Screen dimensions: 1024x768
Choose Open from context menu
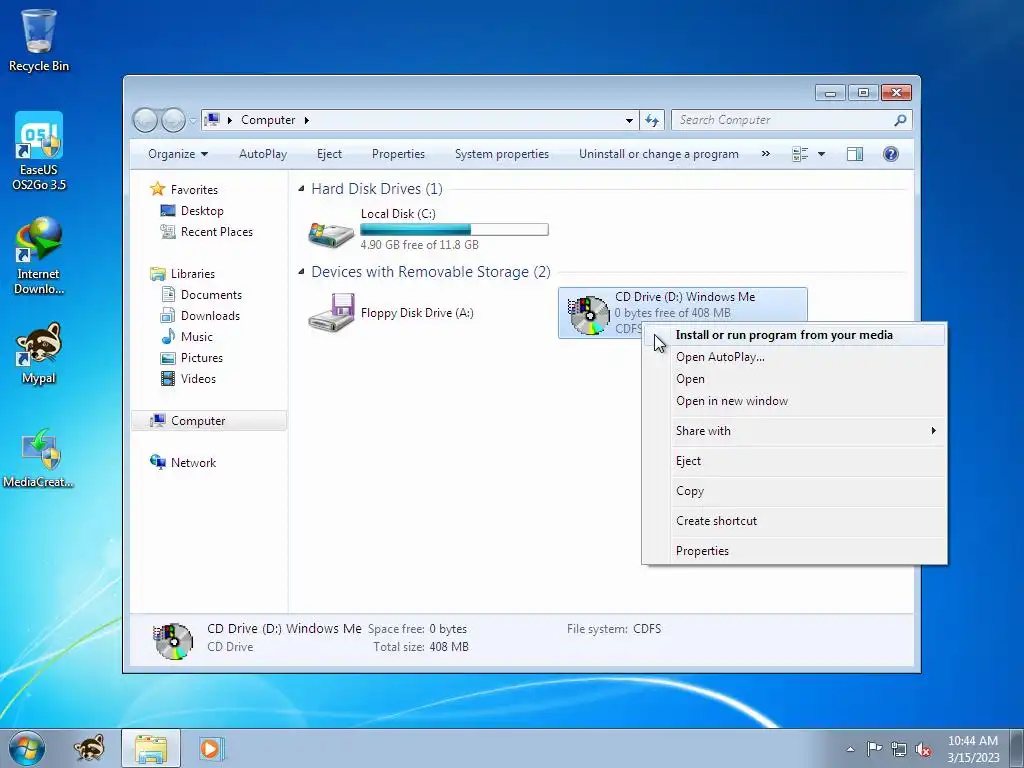(794, 379)
